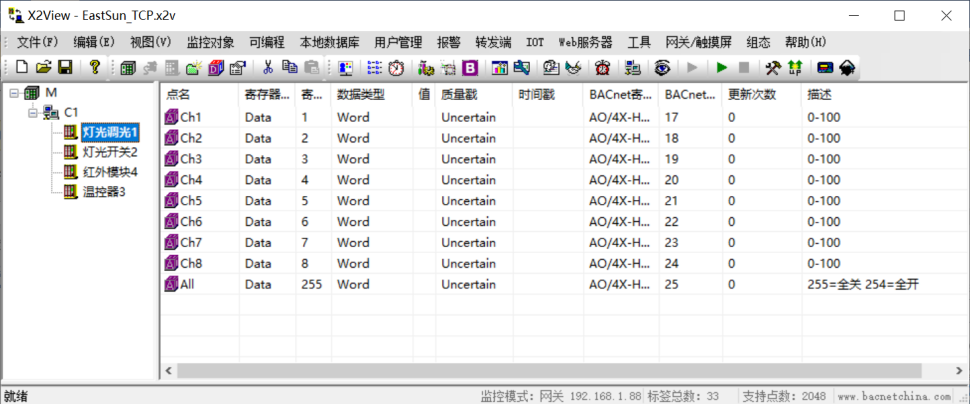Select the 灯光调光1 tree item
The height and width of the screenshot is (404, 970).
[x=109, y=132]
